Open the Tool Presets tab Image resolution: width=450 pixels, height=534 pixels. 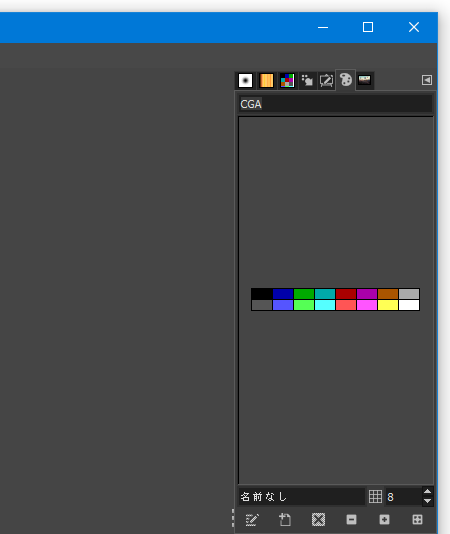pyautogui.click(x=307, y=81)
